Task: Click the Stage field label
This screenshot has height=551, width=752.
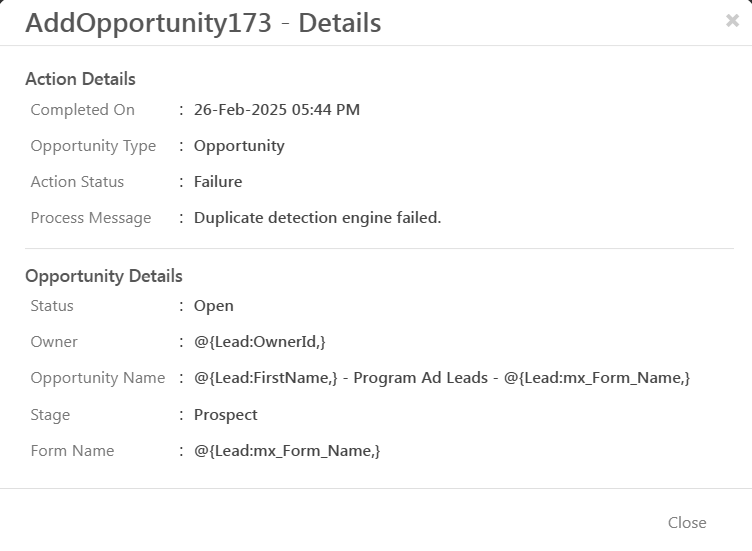Action: (x=50, y=415)
